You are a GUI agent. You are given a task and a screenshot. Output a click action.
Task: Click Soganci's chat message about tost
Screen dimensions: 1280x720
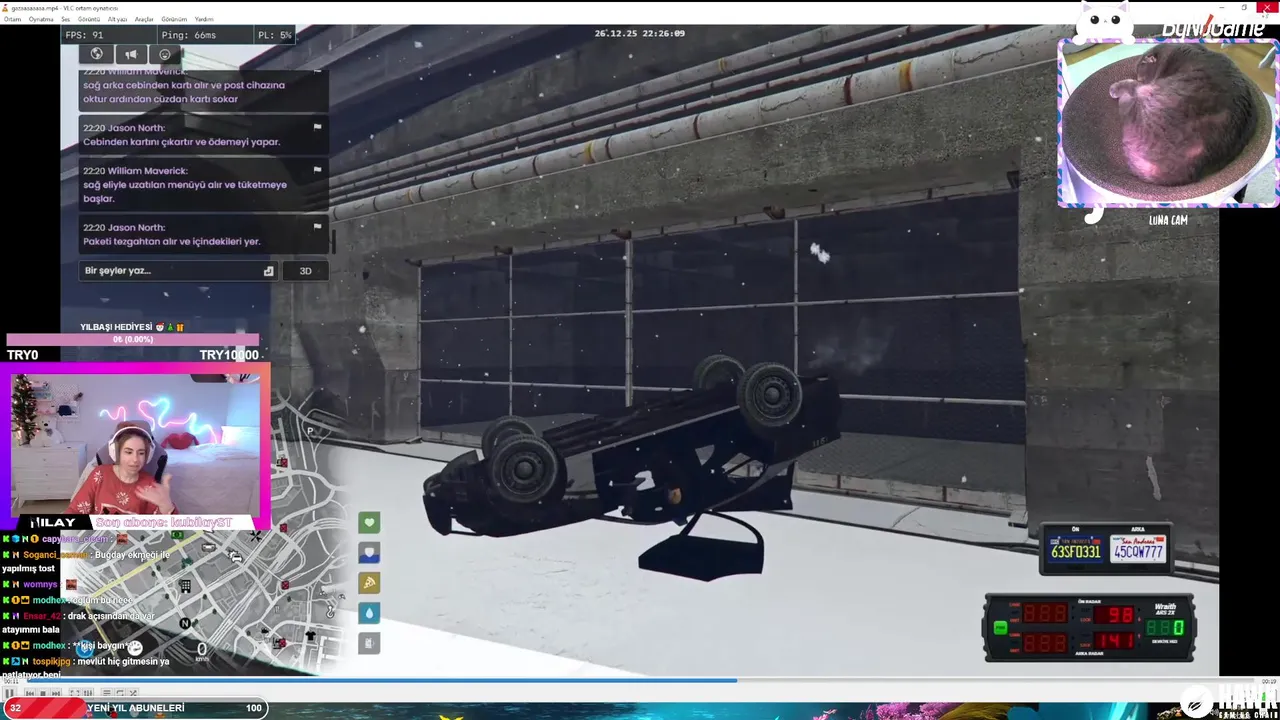click(86, 561)
